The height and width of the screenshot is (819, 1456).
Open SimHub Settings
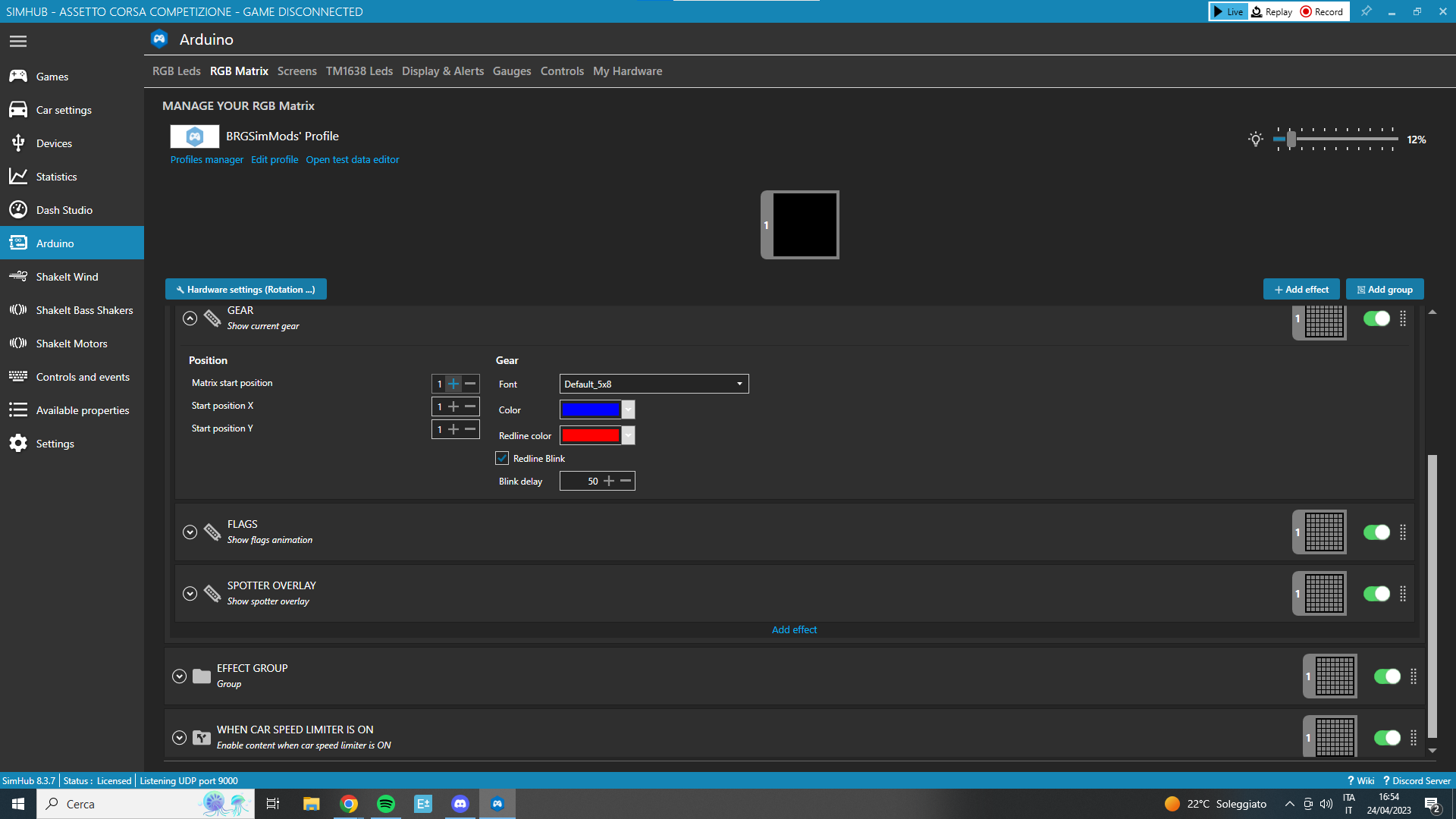click(x=72, y=444)
